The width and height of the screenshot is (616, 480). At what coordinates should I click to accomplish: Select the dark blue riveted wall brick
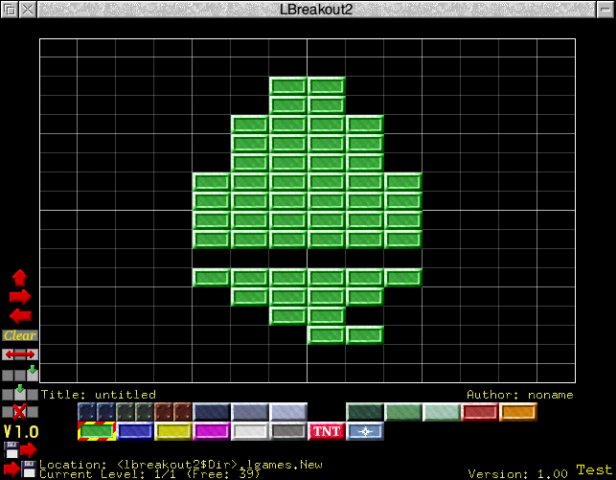click(96, 412)
